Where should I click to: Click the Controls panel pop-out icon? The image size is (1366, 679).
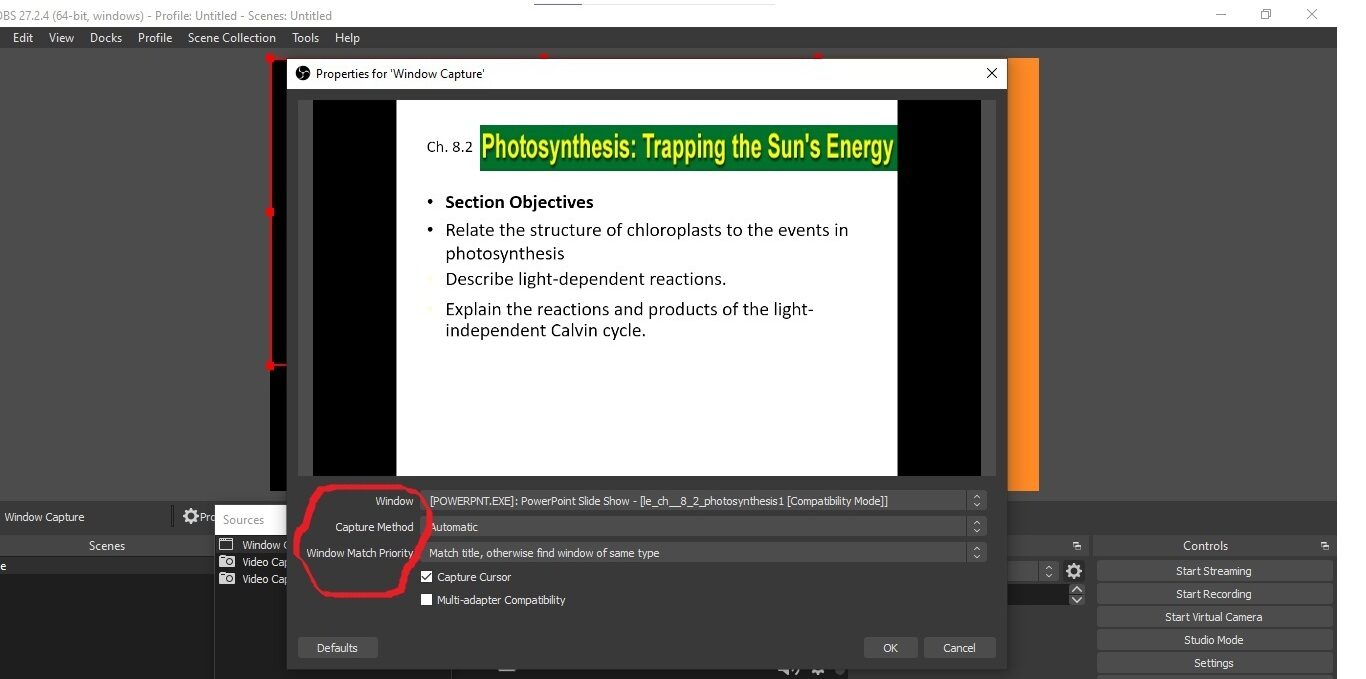1325,545
